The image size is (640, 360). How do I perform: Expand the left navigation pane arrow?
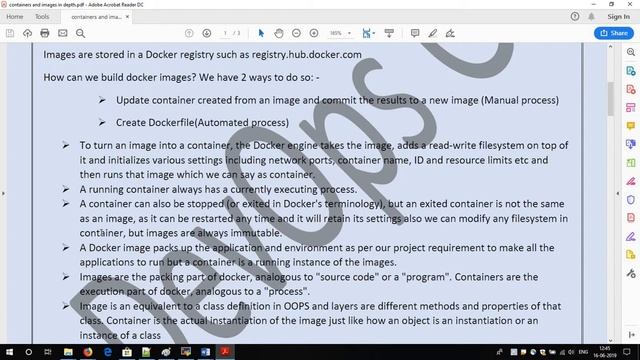[3, 193]
